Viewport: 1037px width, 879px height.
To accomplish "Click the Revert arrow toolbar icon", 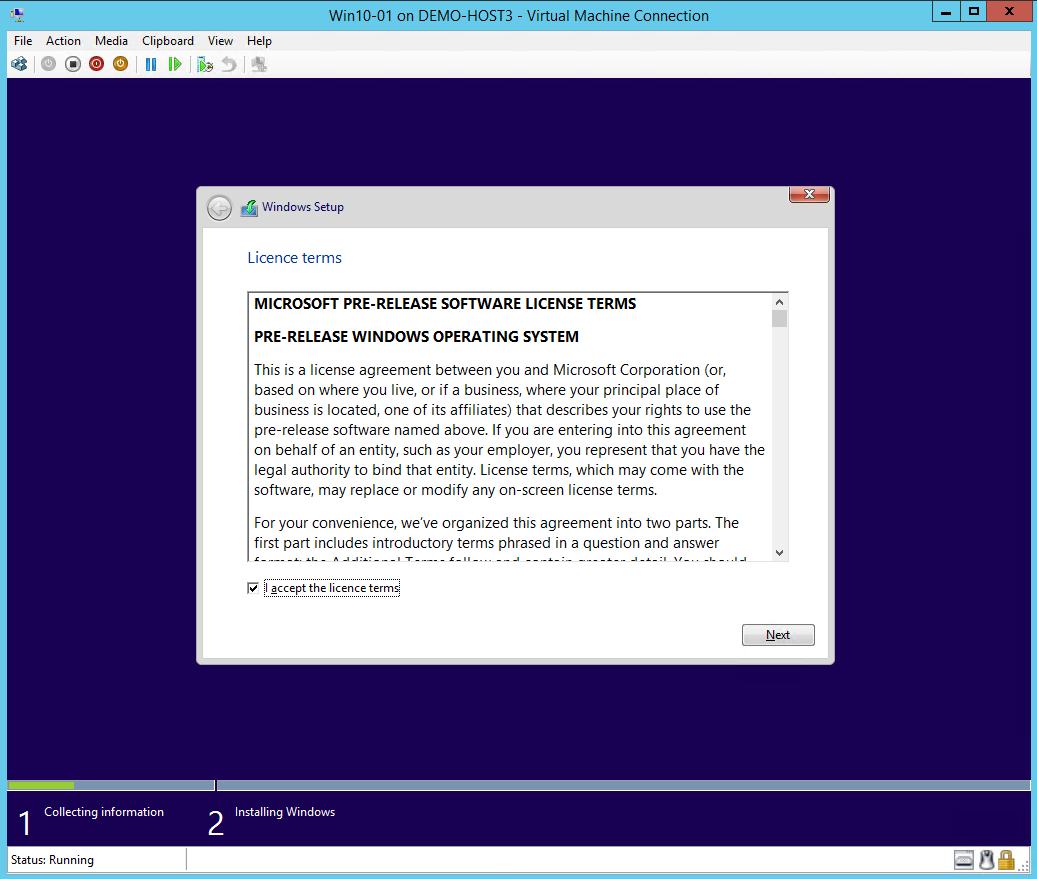I will 229,64.
